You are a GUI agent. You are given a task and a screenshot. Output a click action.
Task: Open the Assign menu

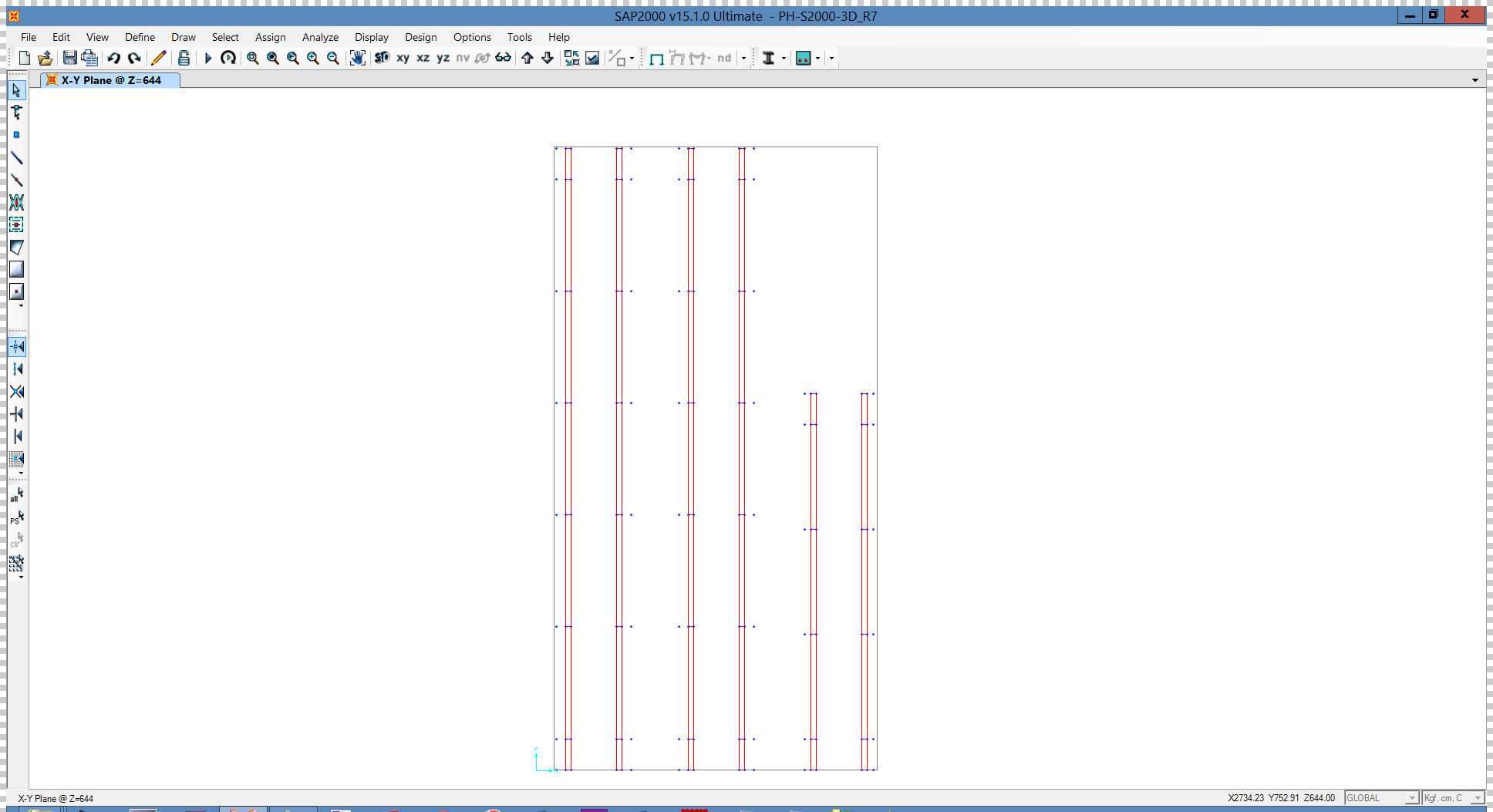(270, 37)
